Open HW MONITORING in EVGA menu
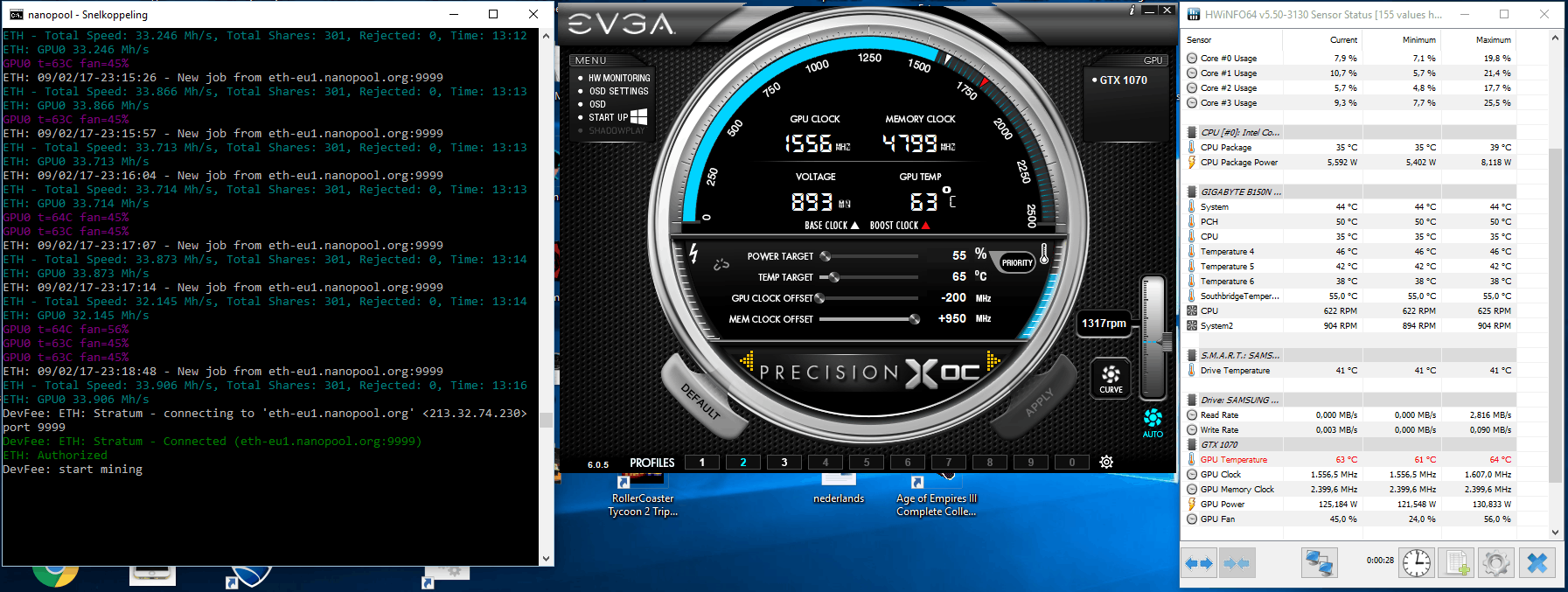Screen dimensions: 1568x592 pyautogui.click(x=619, y=78)
